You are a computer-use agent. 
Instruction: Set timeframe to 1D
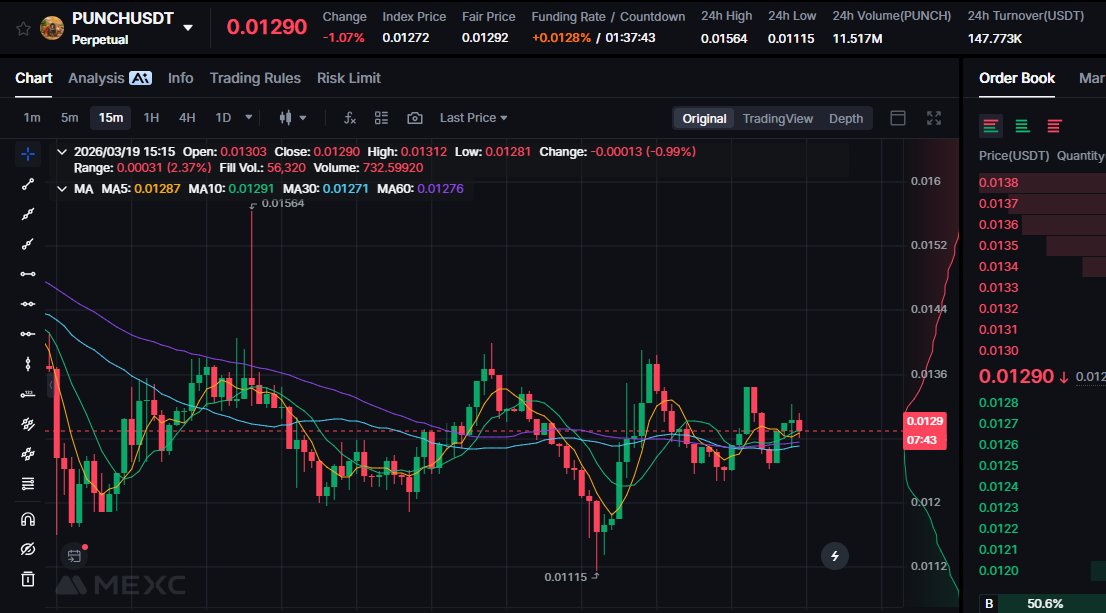click(223, 118)
